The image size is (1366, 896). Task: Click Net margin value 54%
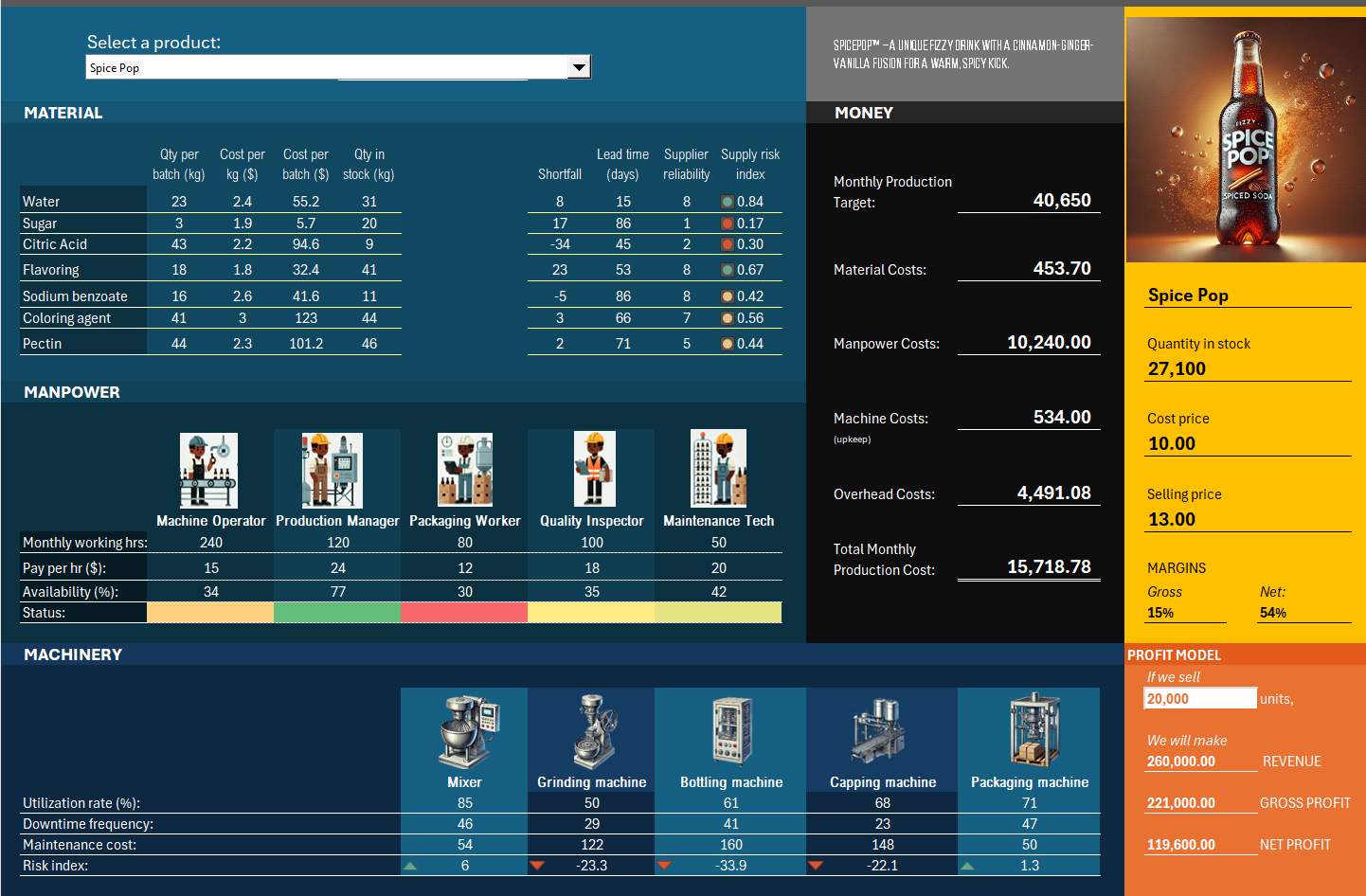pos(1273,613)
